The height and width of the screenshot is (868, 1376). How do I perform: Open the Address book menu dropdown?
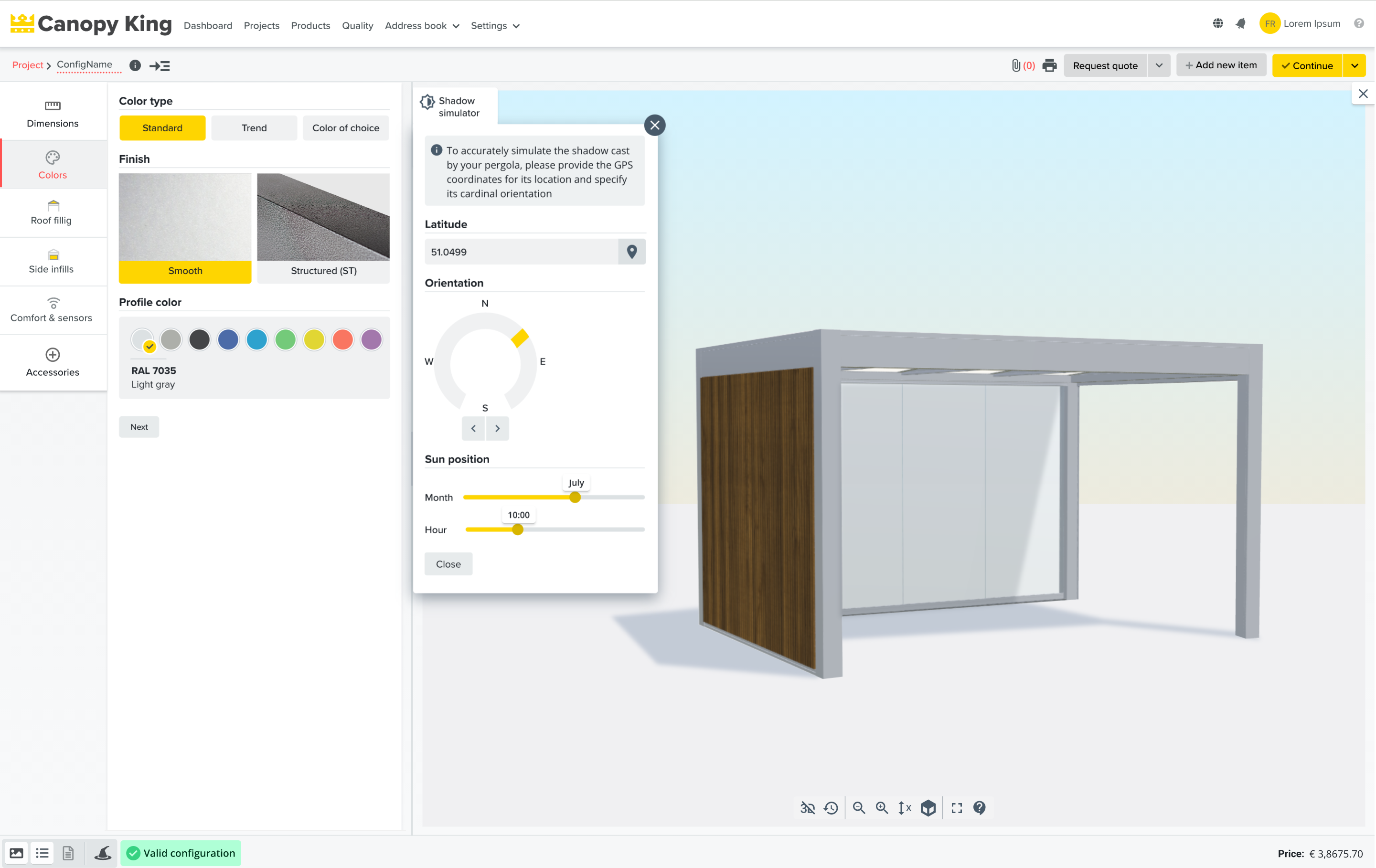click(422, 26)
